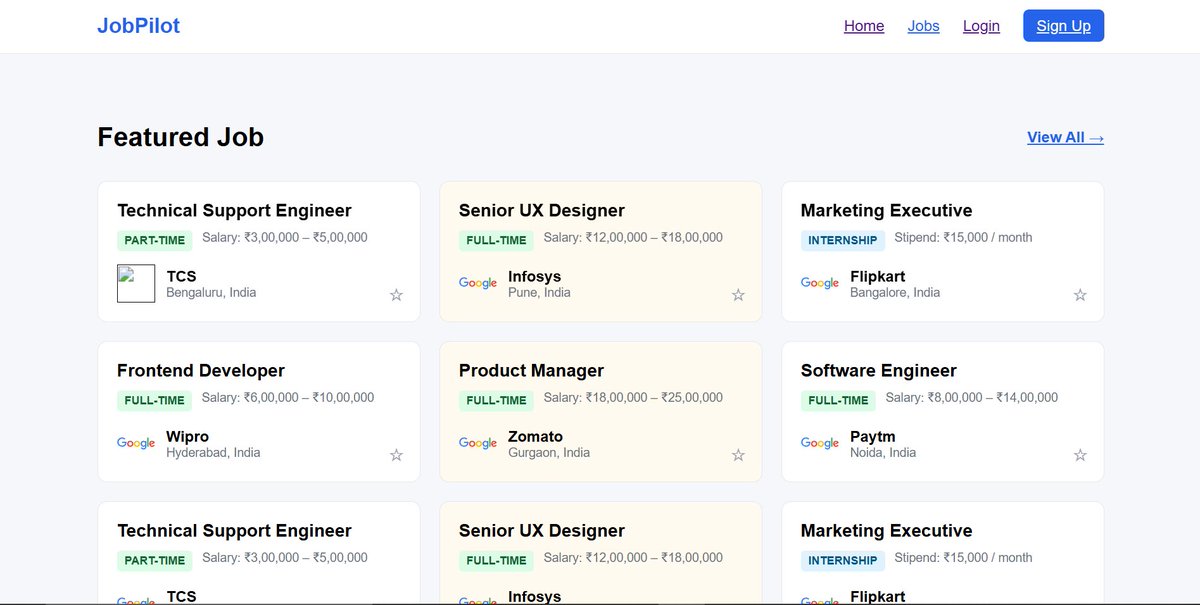This screenshot has width=1200, height=605.
Task: Click the Zomato company name
Action: click(535, 436)
